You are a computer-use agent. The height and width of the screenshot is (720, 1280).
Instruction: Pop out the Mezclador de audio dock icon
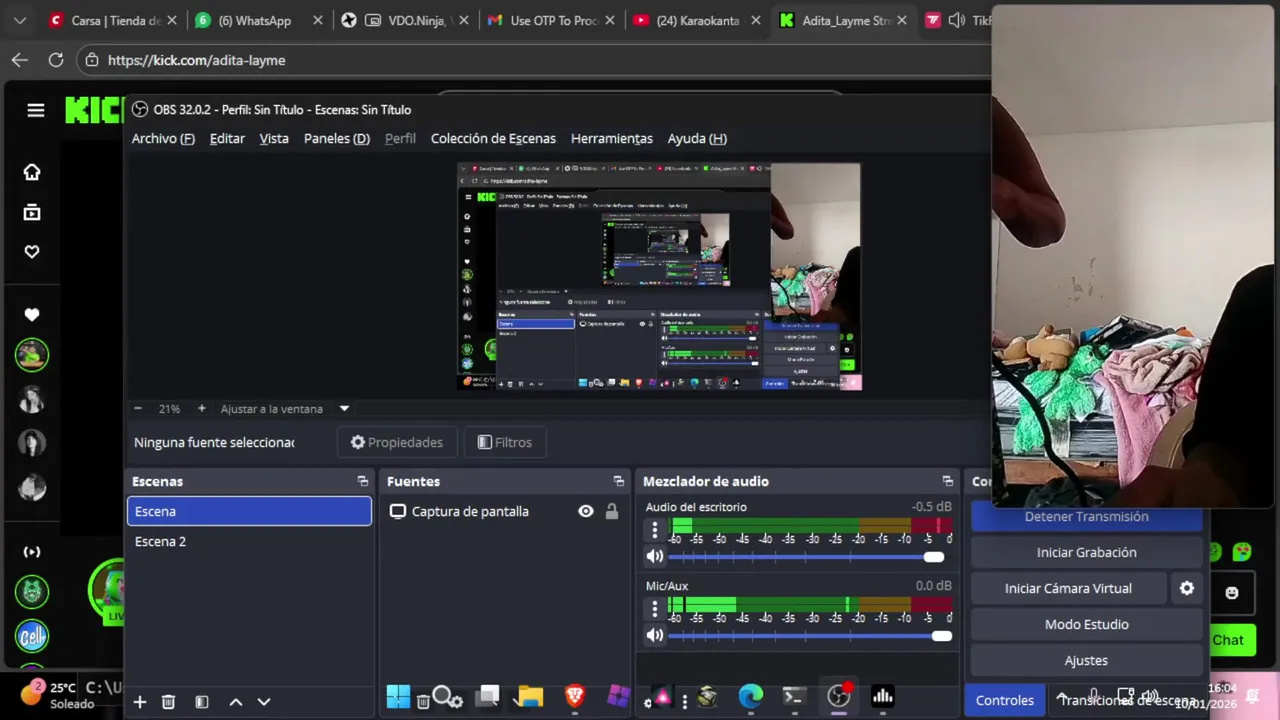coord(948,481)
